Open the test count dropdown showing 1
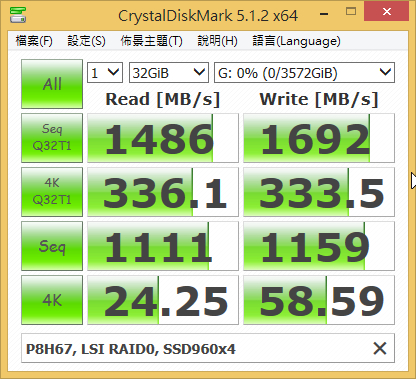Screen dimensions: 416x379 click(x=105, y=72)
